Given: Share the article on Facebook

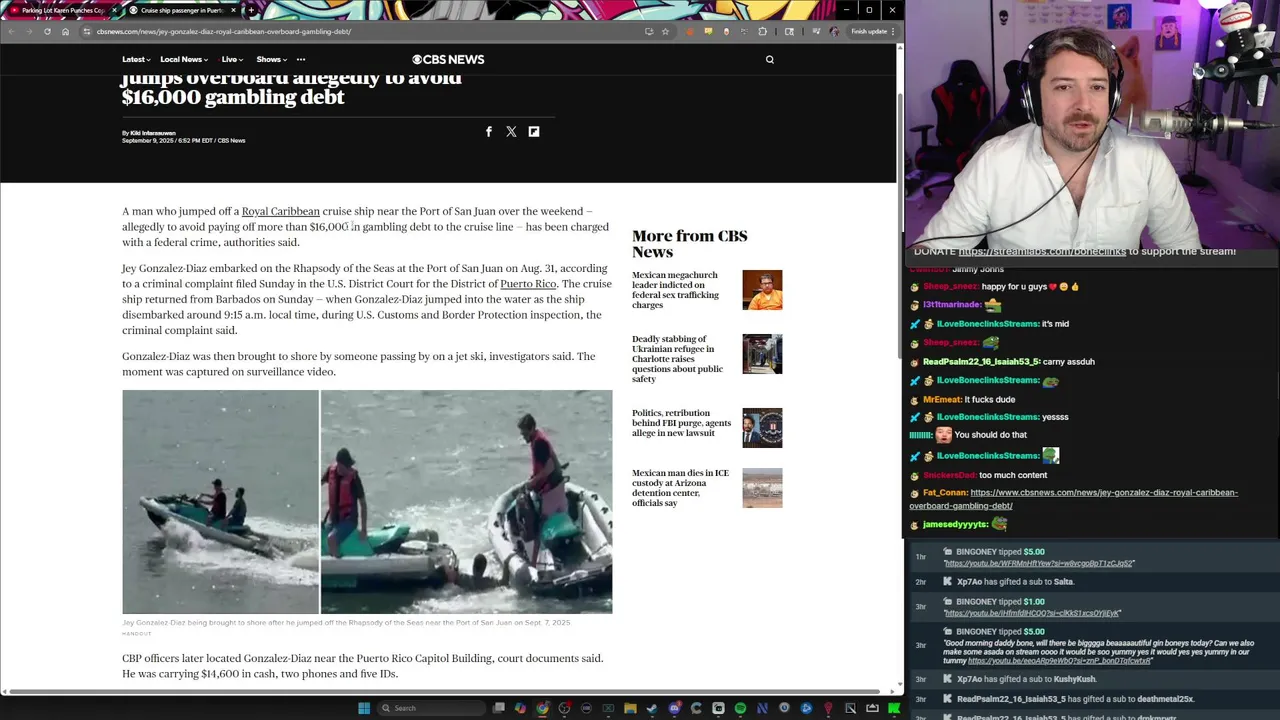Looking at the screenshot, I should tap(488, 131).
